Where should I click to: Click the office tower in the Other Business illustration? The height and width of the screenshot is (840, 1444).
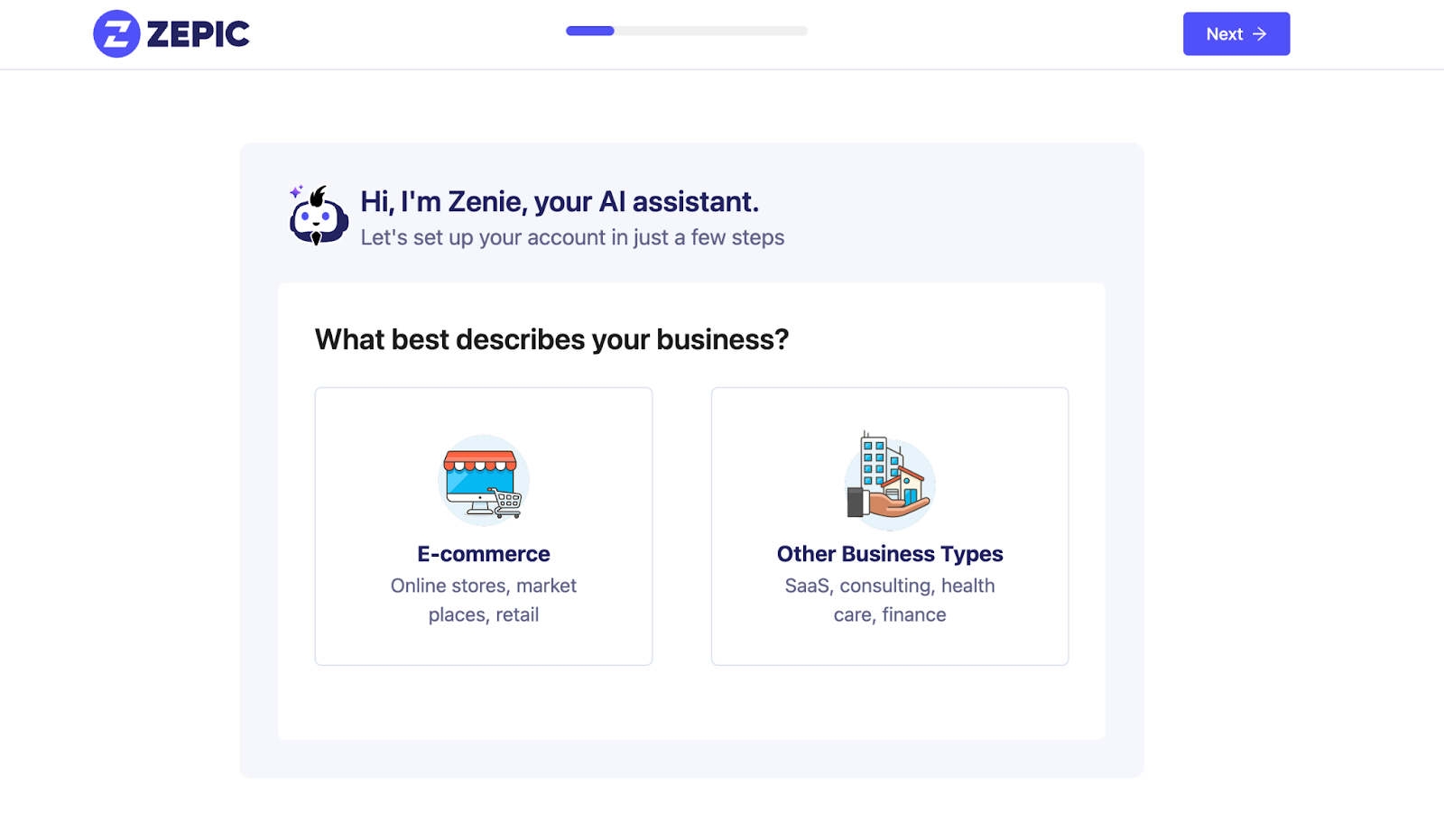coord(874,458)
